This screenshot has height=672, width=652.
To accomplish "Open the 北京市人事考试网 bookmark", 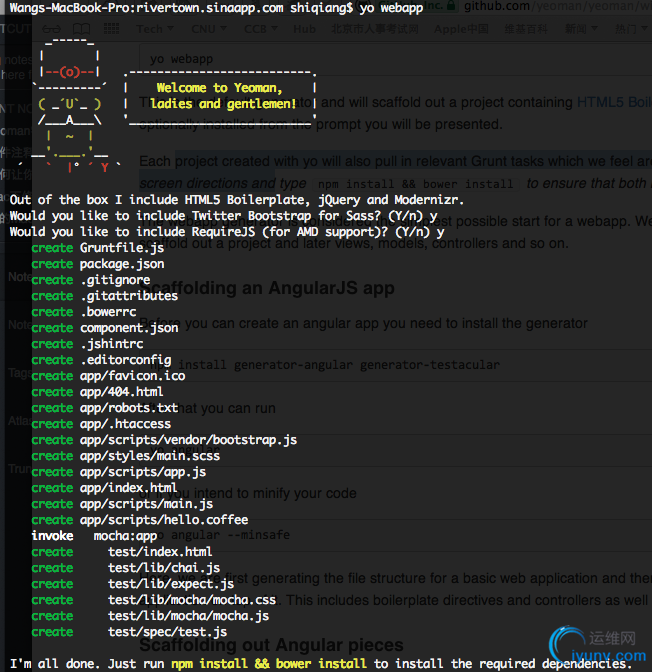I will (375, 29).
